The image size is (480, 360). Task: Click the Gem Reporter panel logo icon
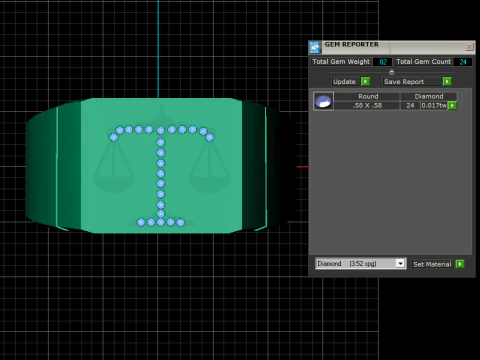(315, 47)
